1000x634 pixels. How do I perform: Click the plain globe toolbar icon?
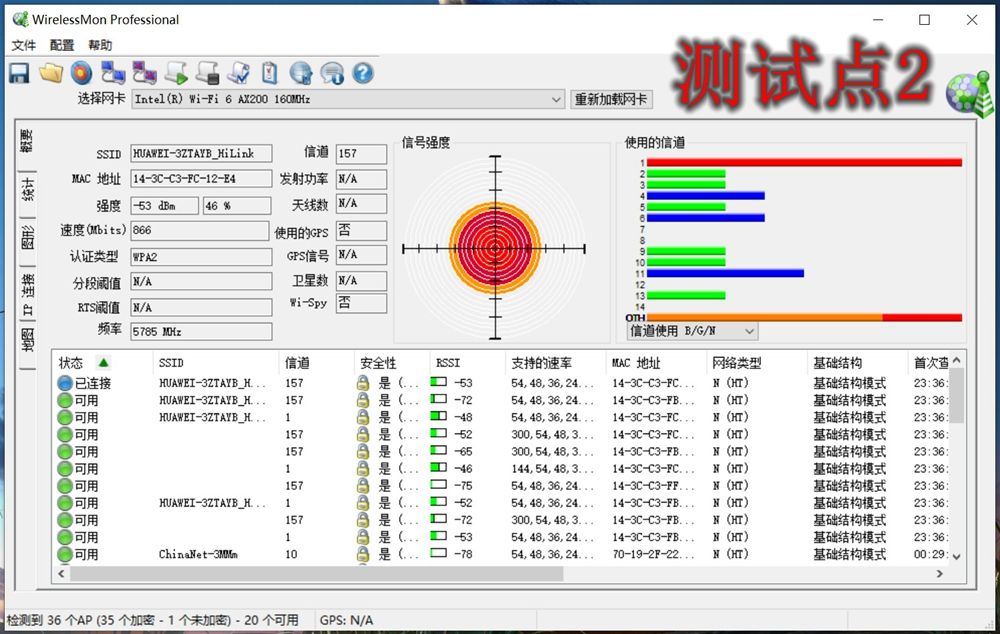[x=300, y=73]
